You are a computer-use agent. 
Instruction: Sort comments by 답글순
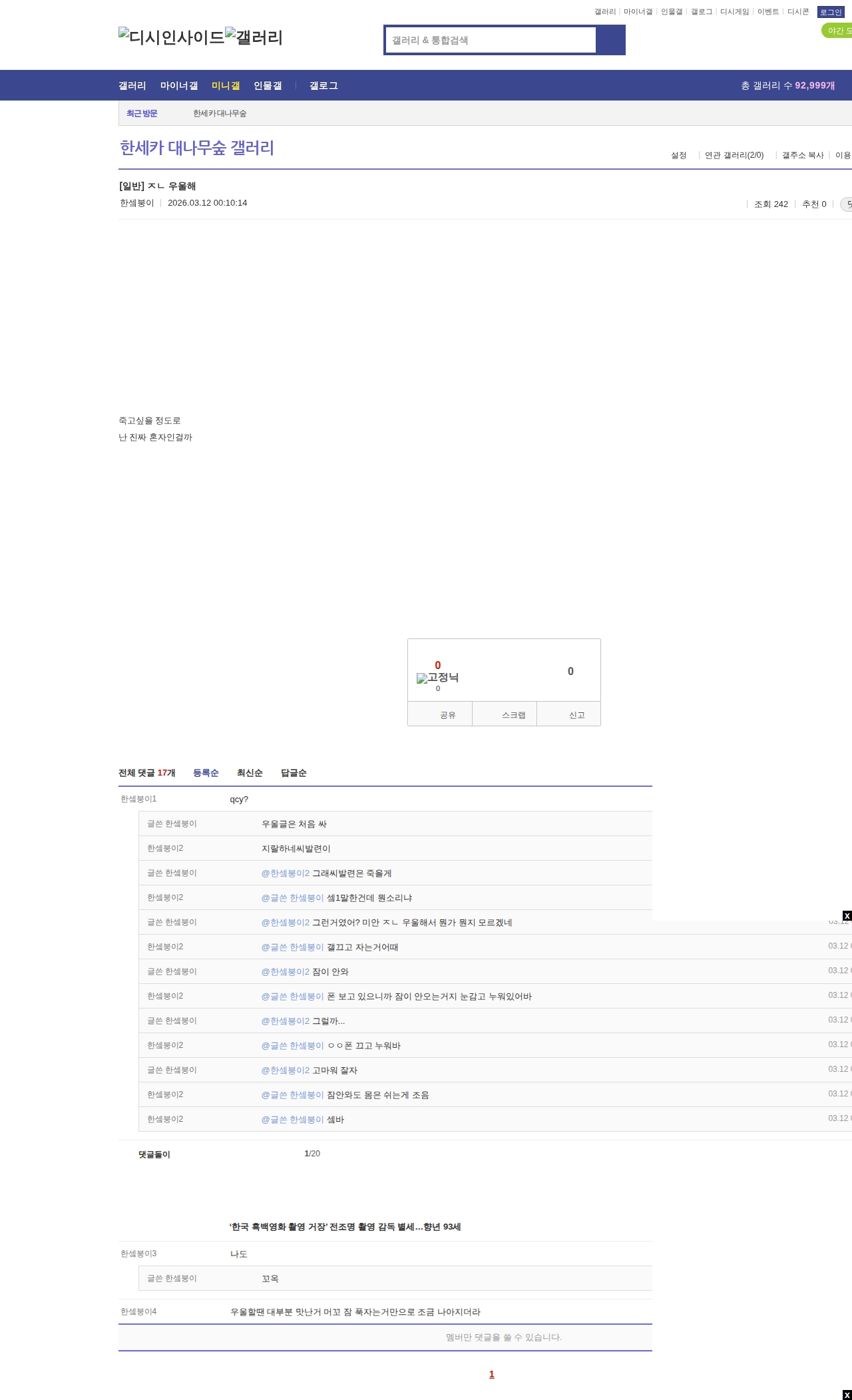tap(294, 773)
